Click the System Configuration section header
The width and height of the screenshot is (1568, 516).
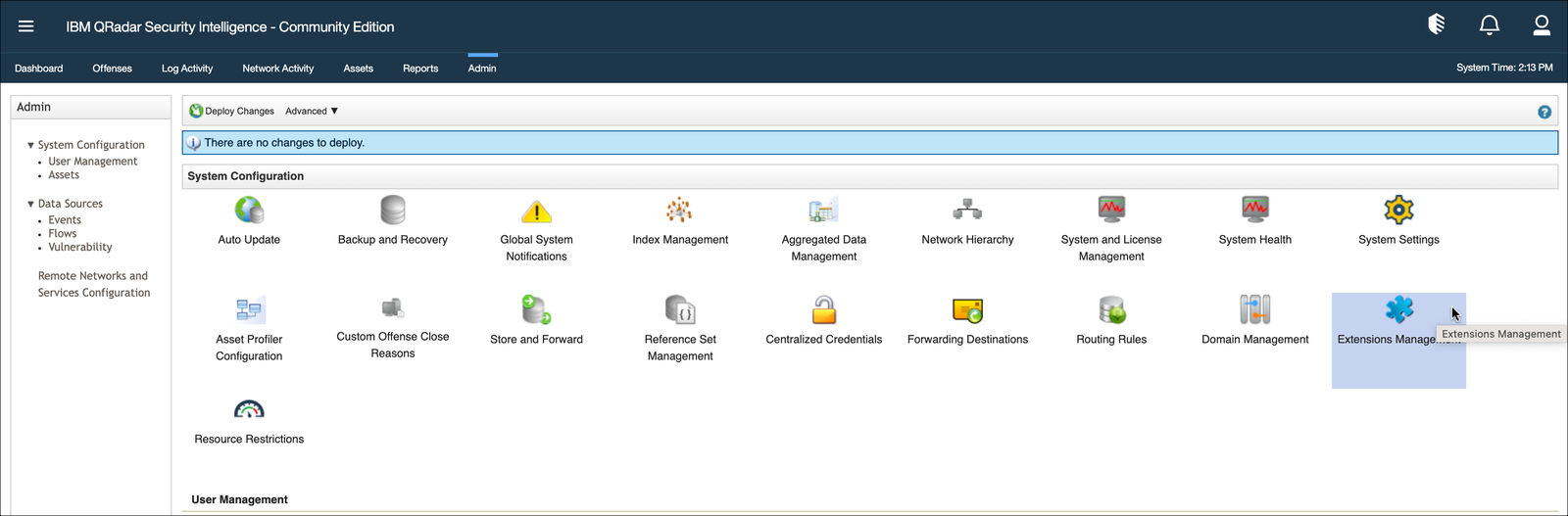246,176
